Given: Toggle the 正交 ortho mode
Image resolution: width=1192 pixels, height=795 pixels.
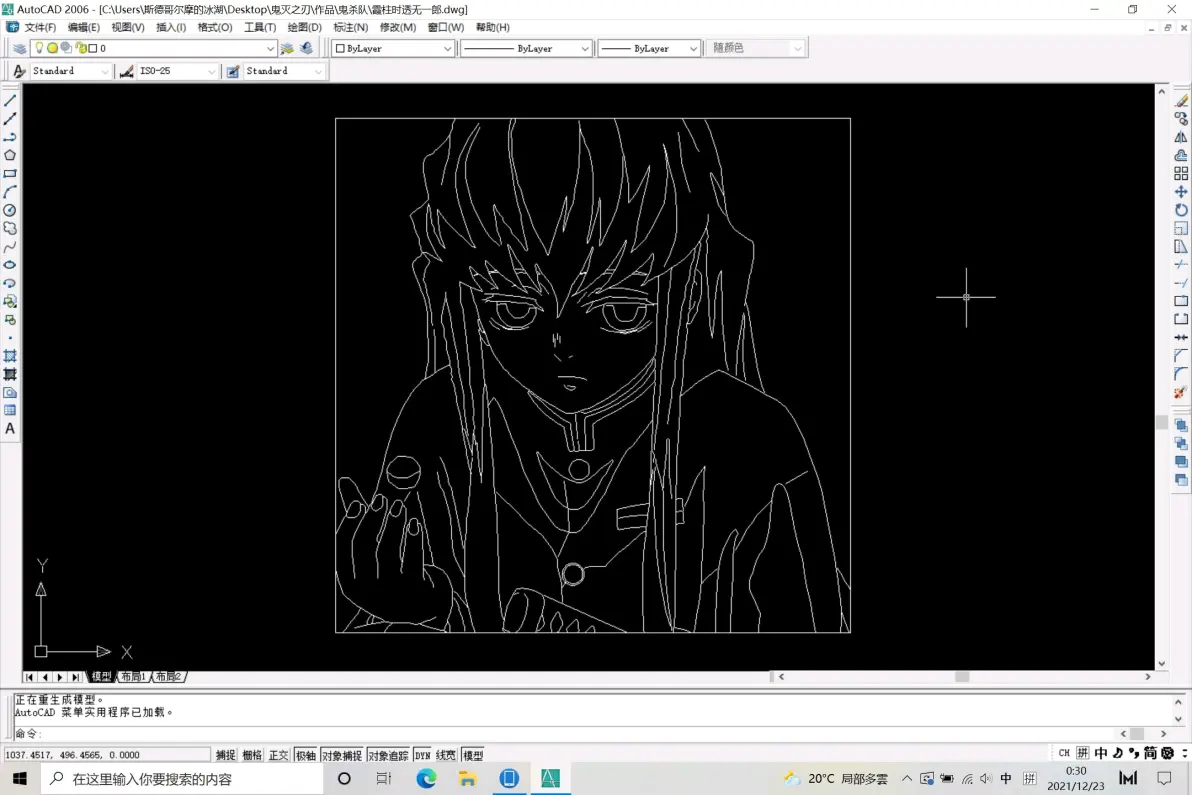Looking at the screenshot, I should (278, 755).
